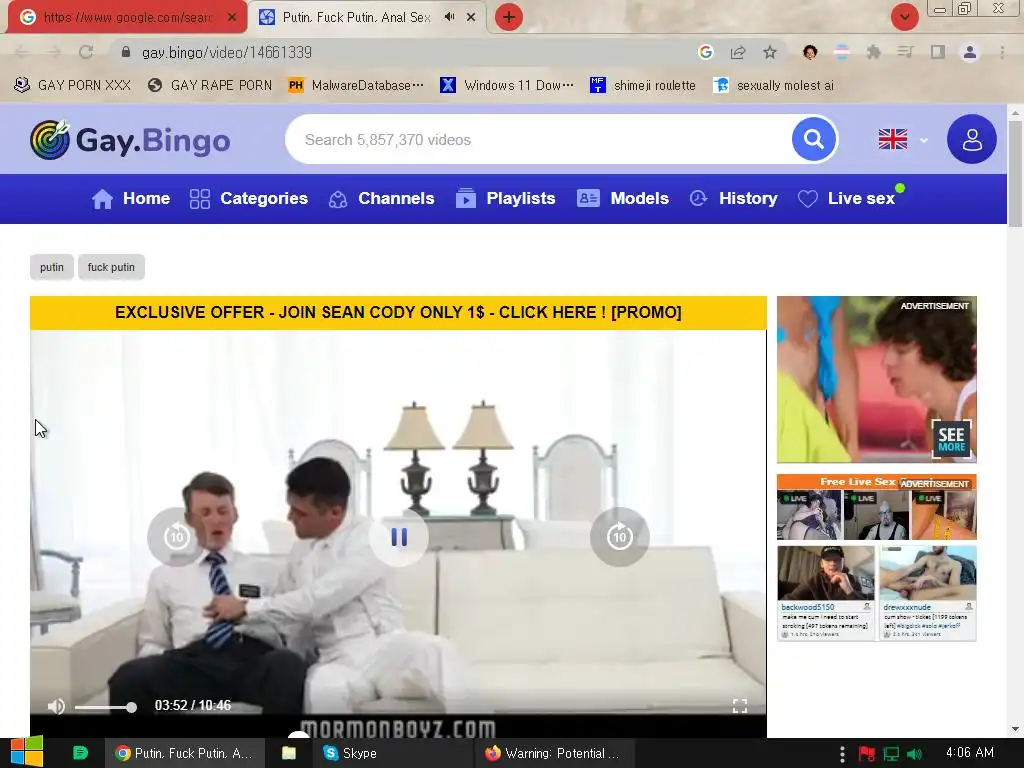Open the History nav item
This screenshot has height=768, width=1024.
point(733,199)
